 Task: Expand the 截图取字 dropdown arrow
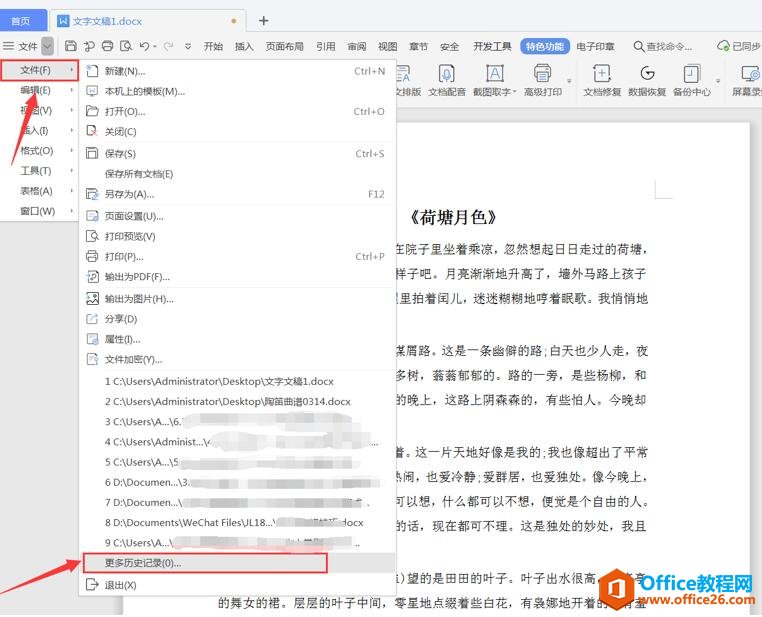515,92
